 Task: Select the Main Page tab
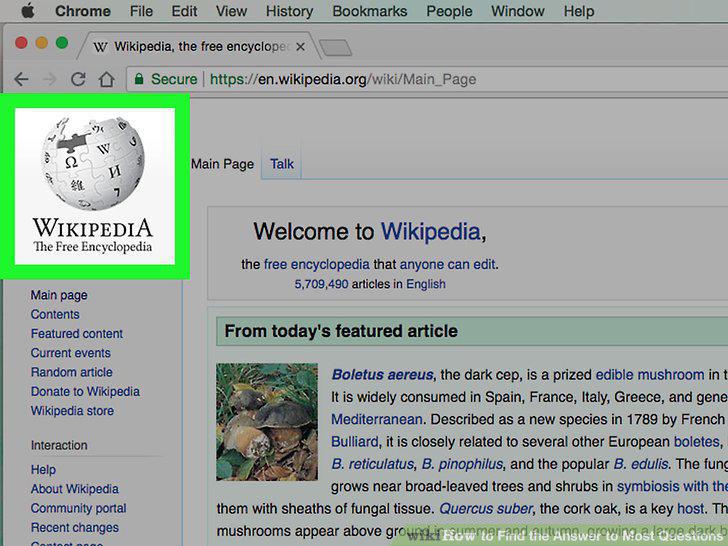[222, 164]
